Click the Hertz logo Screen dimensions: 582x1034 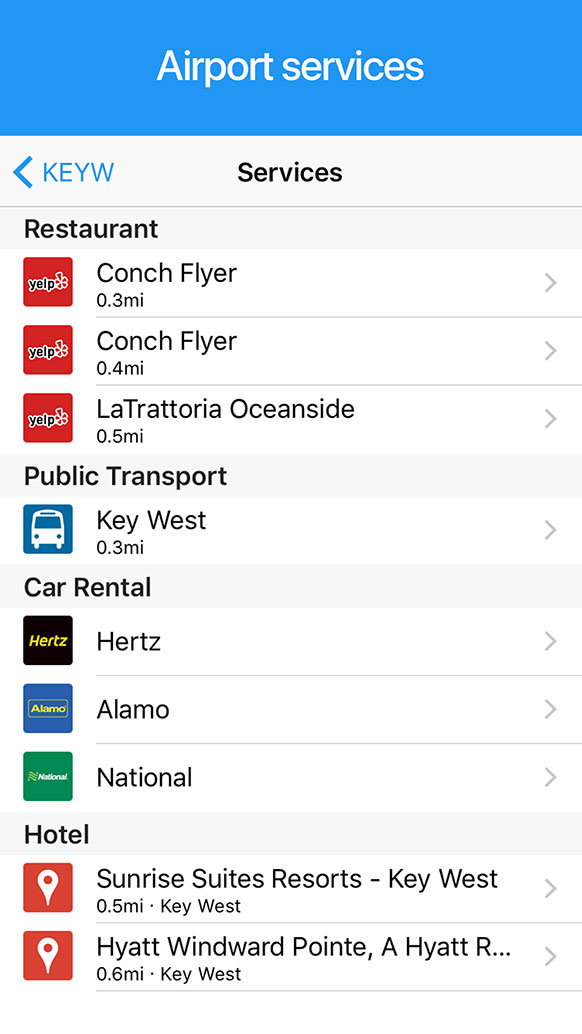pyautogui.click(x=47, y=641)
